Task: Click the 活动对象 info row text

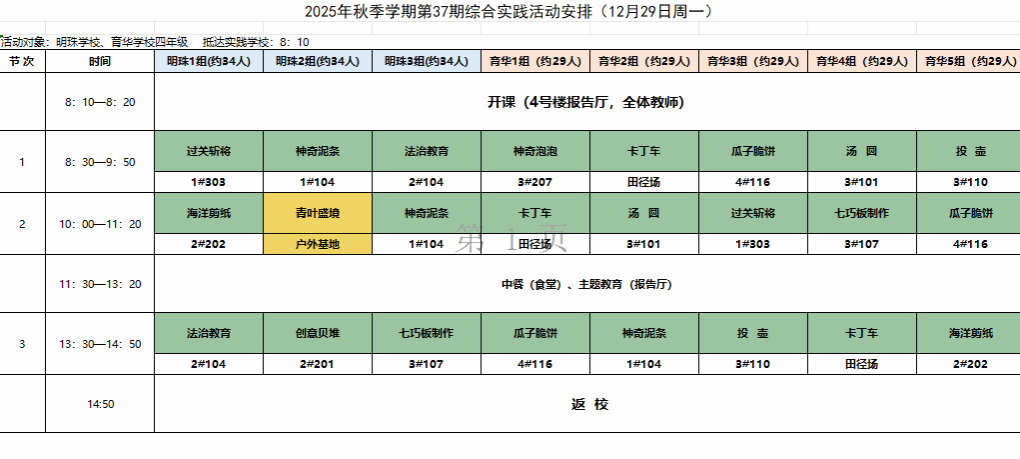Action: click(x=155, y=42)
